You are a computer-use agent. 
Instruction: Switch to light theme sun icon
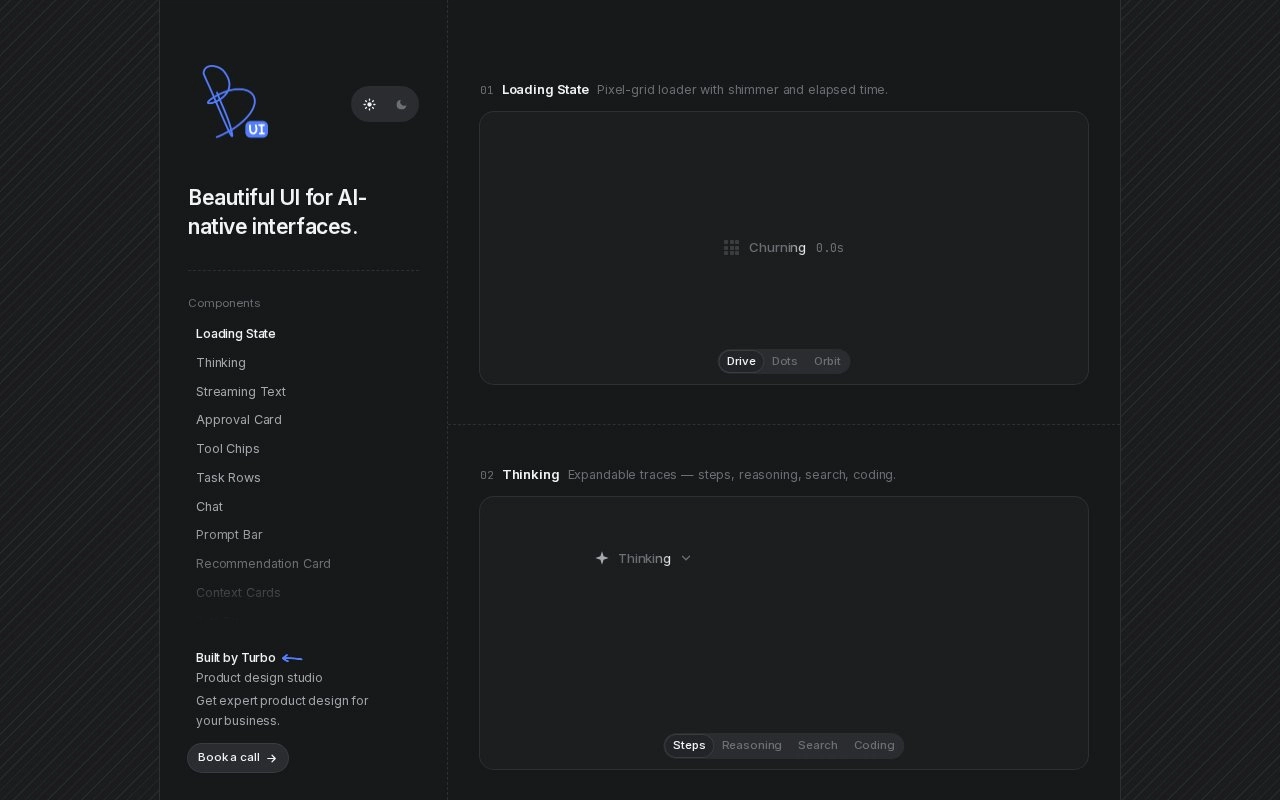click(x=369, y=104)
